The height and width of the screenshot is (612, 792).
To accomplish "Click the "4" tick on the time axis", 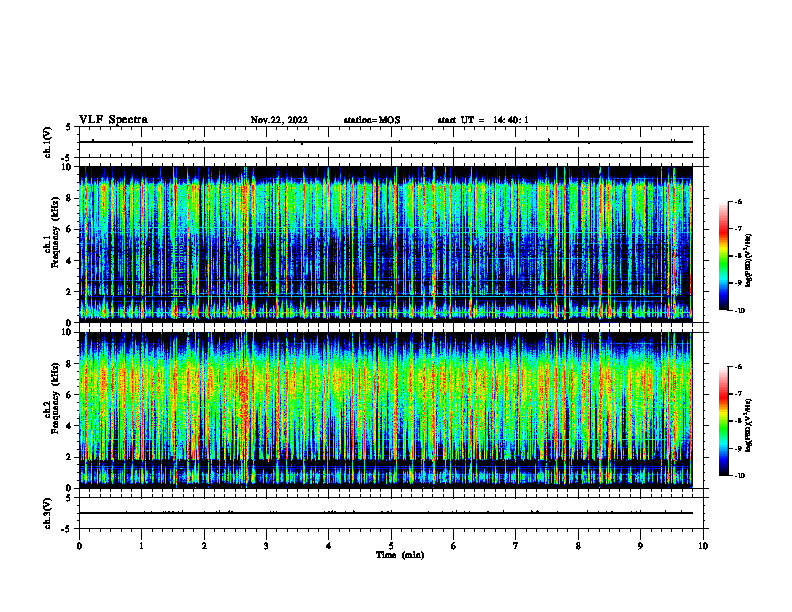I will 329,546.
